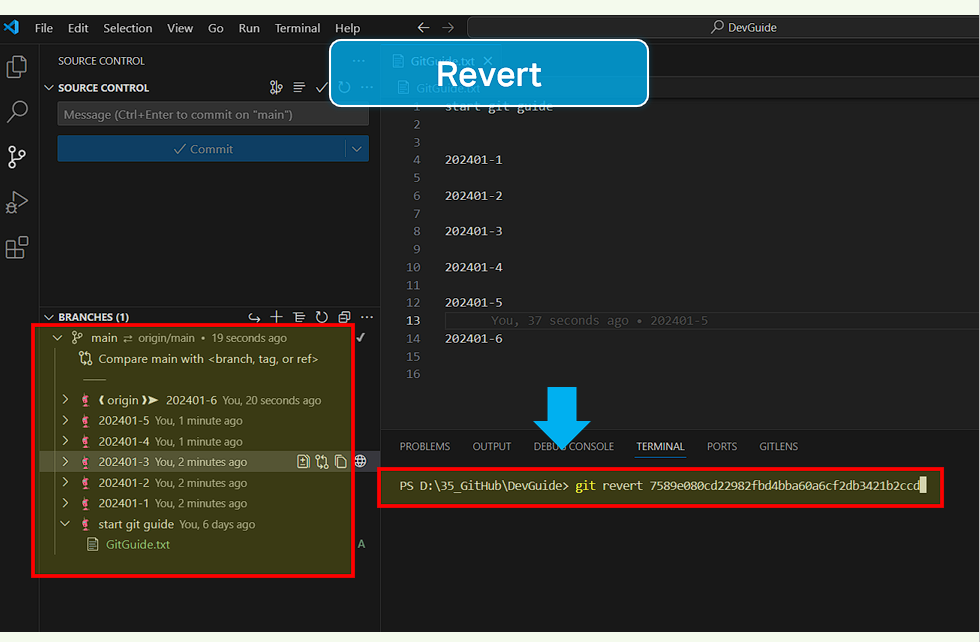Toggle list/tree view icon in Source Control header

[299, 88]
